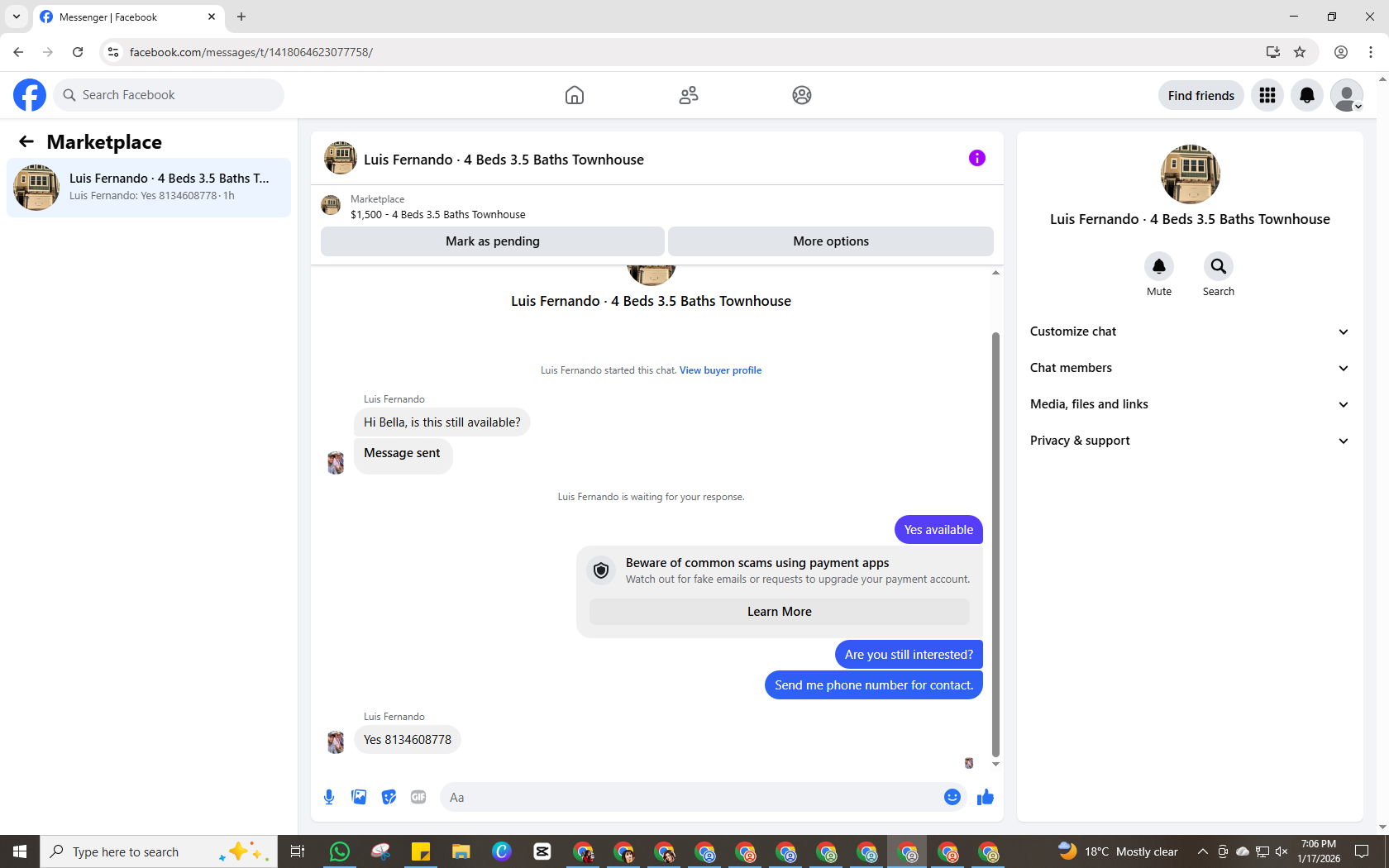The height and width of the screenshot is (868, 1389).
Task: Expand Customize chat section
Action: coord(1190,331)
